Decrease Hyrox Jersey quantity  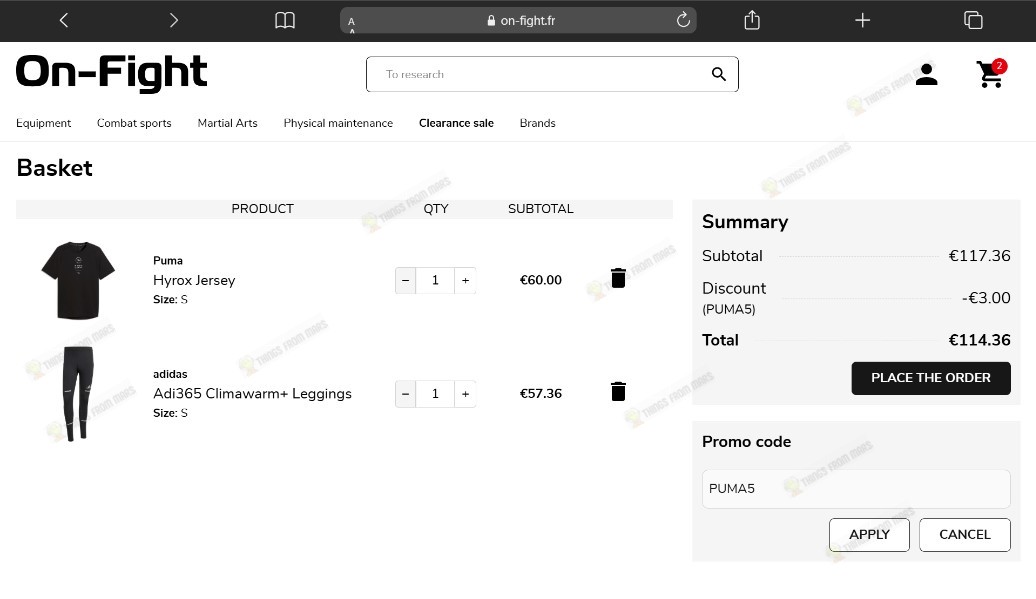coord(406,281)
